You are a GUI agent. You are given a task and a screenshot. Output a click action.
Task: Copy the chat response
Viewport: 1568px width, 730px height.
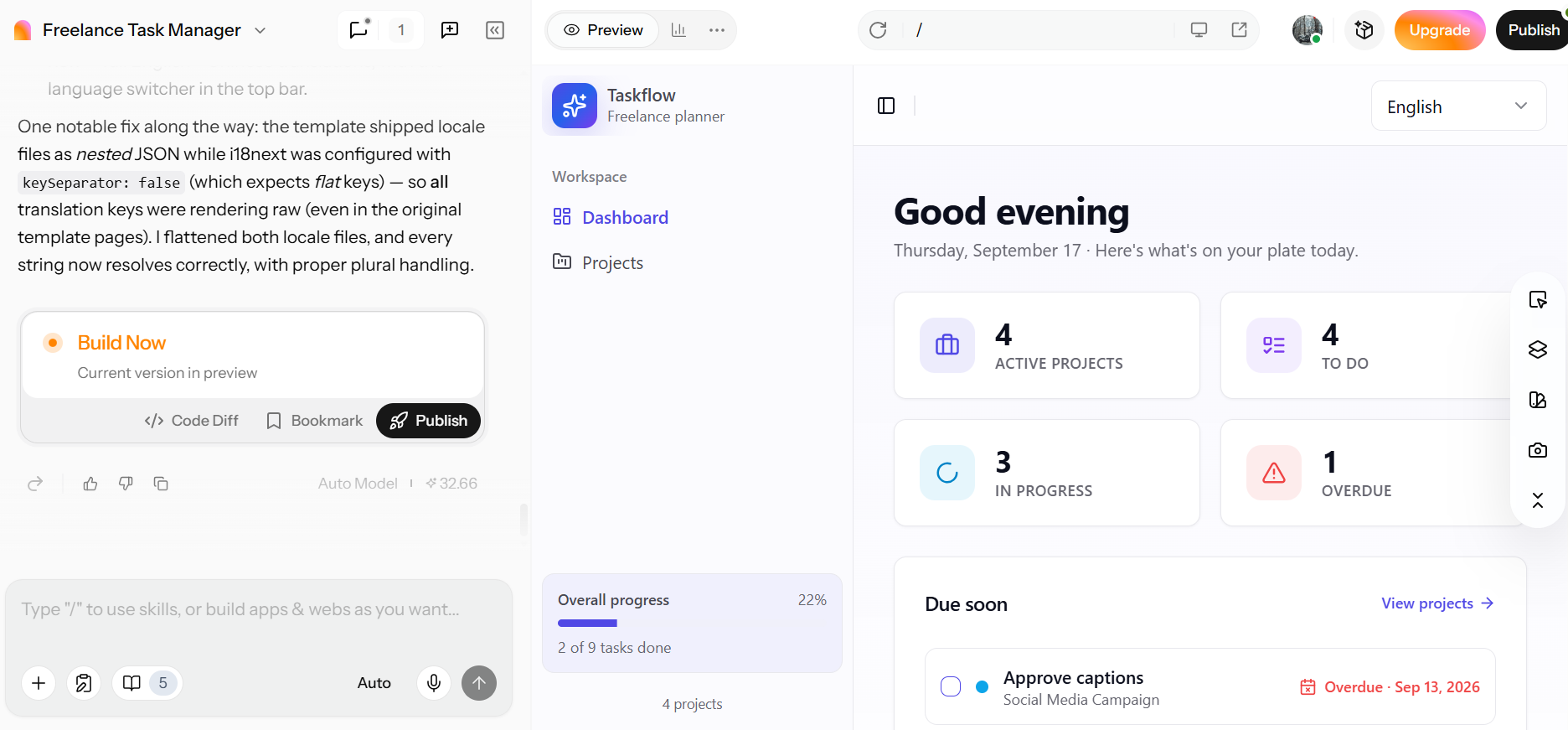point(161,484)
